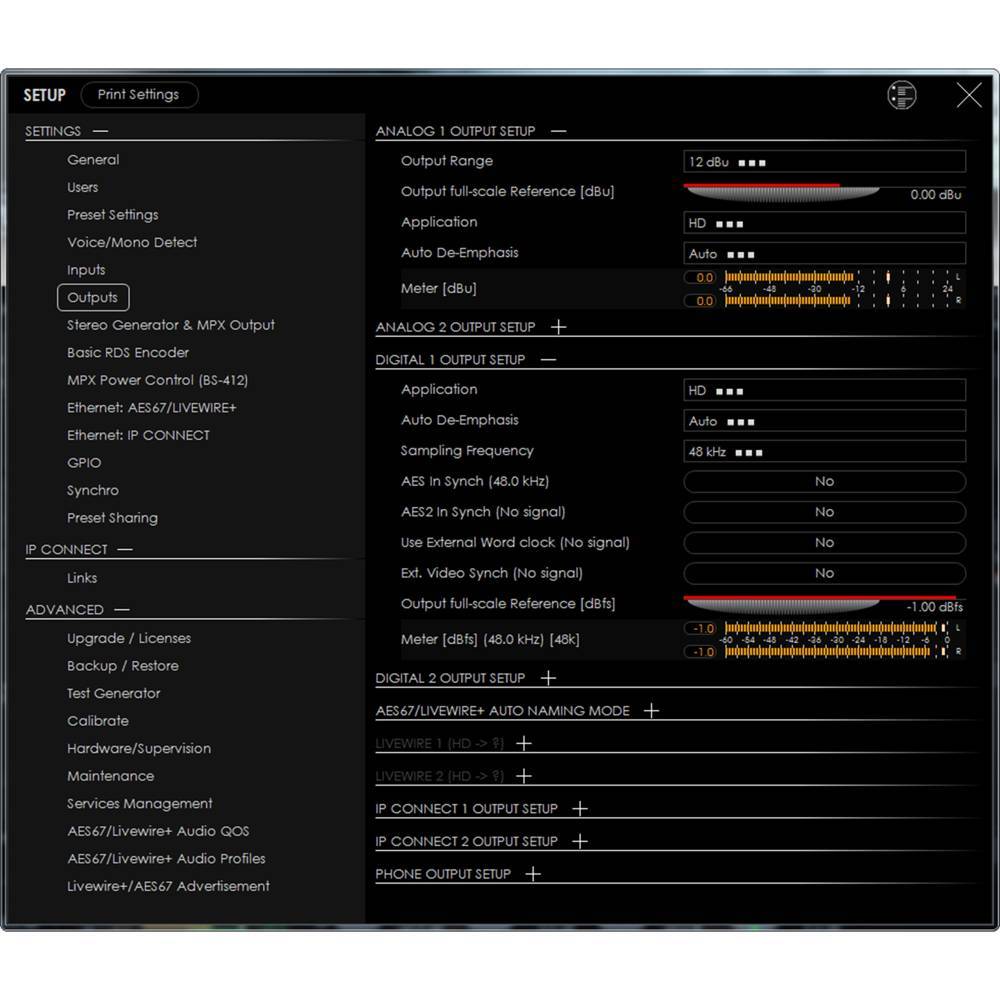
Task: Click the -1.00 dBfs reference value
Action: (x=934, y=607)
